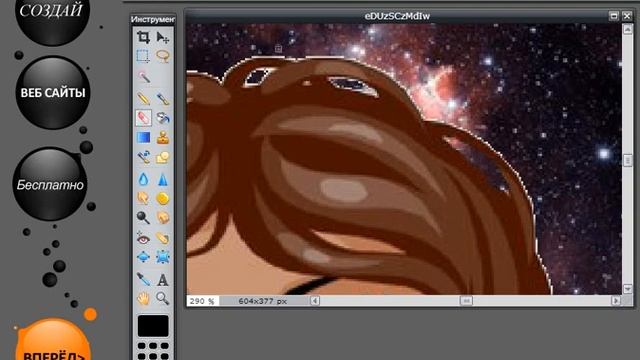Screen dimensions: 640x360
Task: Click the horizontal scrollbar thumb
Action: pyautogui.click(x=466, y=301)
